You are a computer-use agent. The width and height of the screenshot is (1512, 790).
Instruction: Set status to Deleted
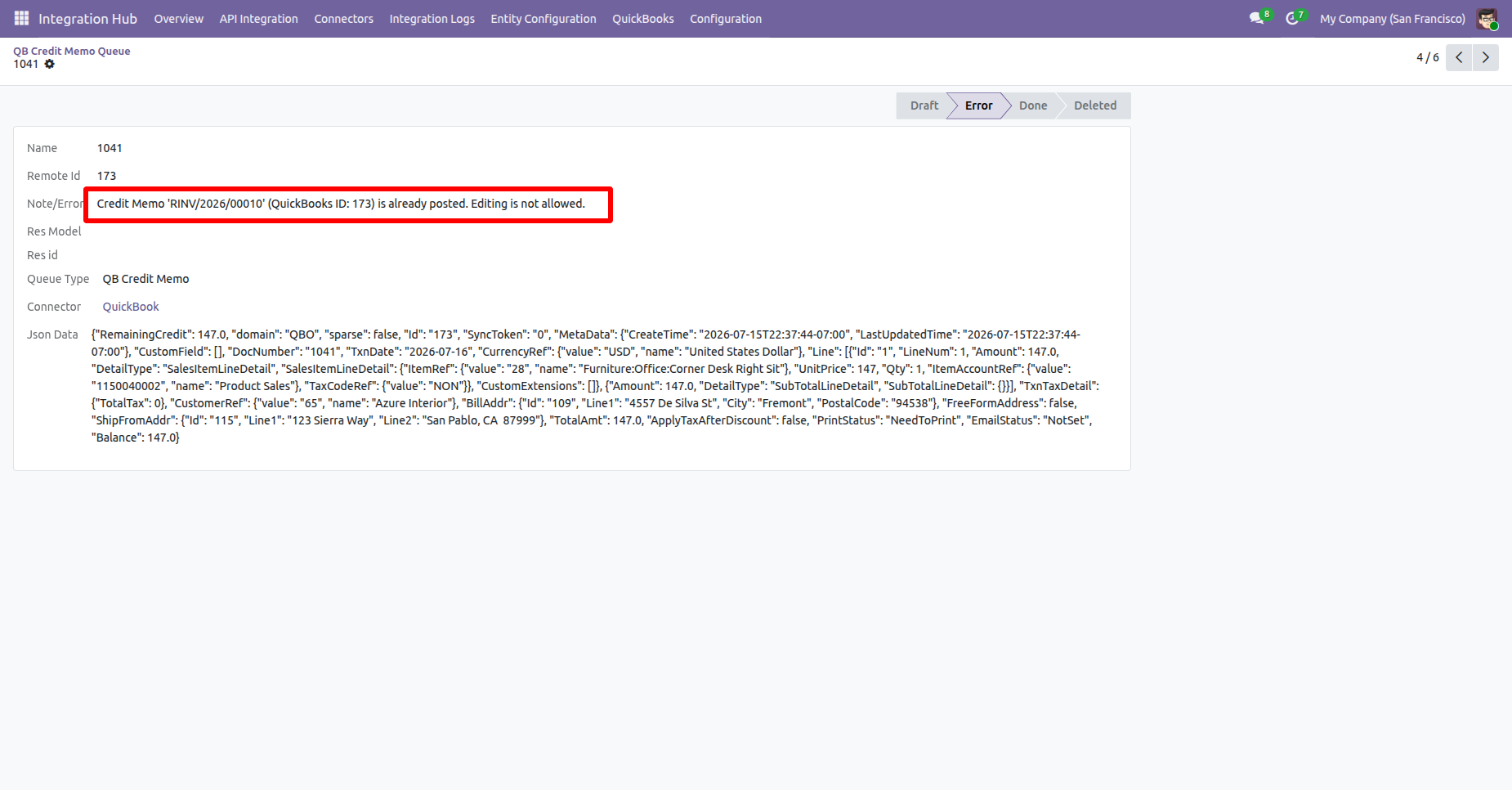tap(1095, 105)
